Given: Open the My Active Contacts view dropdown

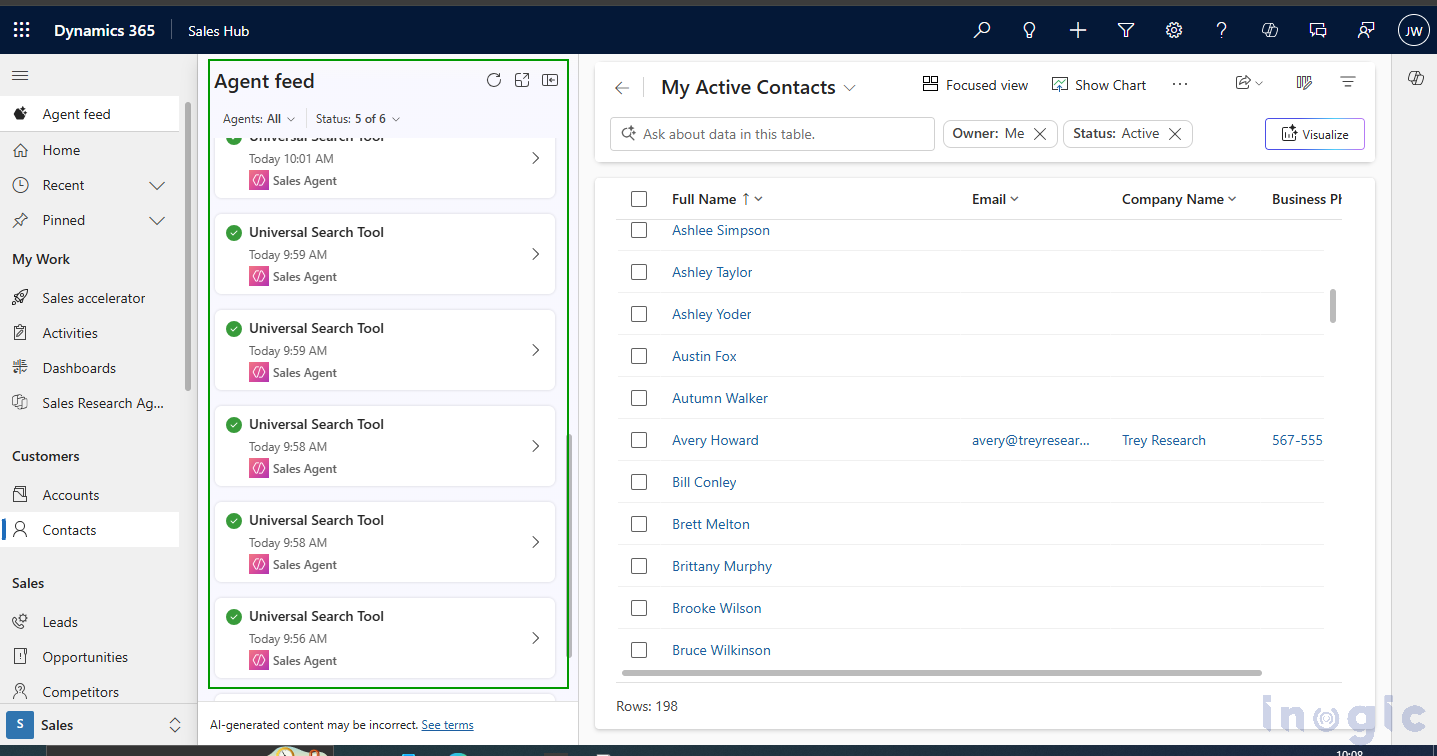Looking at the screenshot, I should click(x=850, y=87).
